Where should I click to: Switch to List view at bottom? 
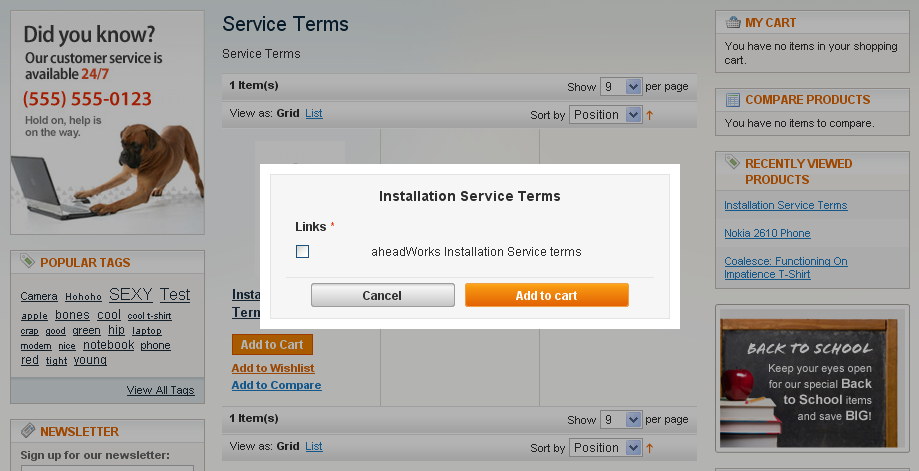[x=314, y=446]
